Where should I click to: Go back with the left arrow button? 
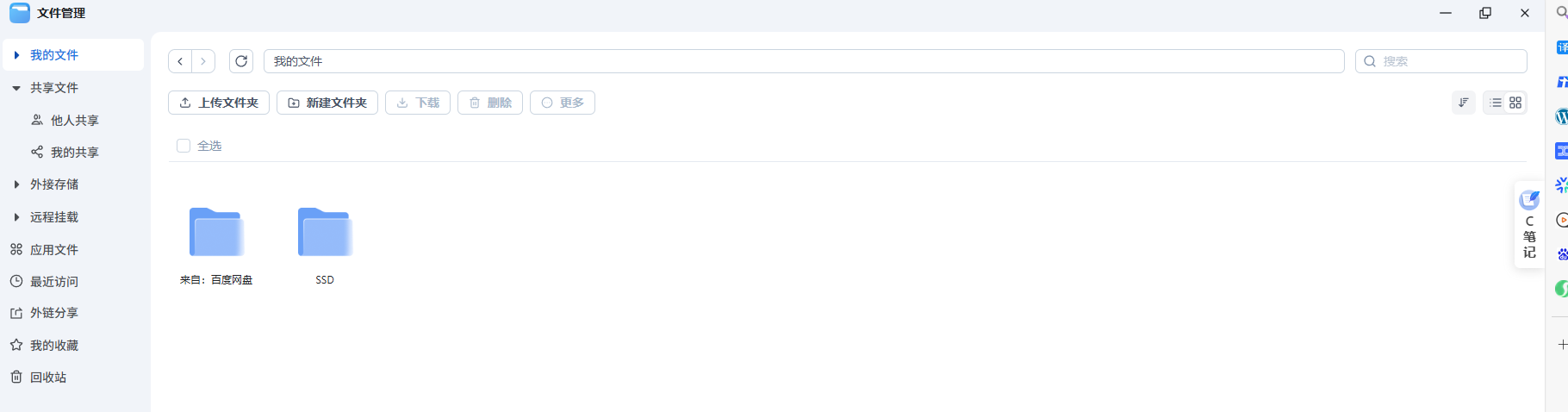click(180, 61)
